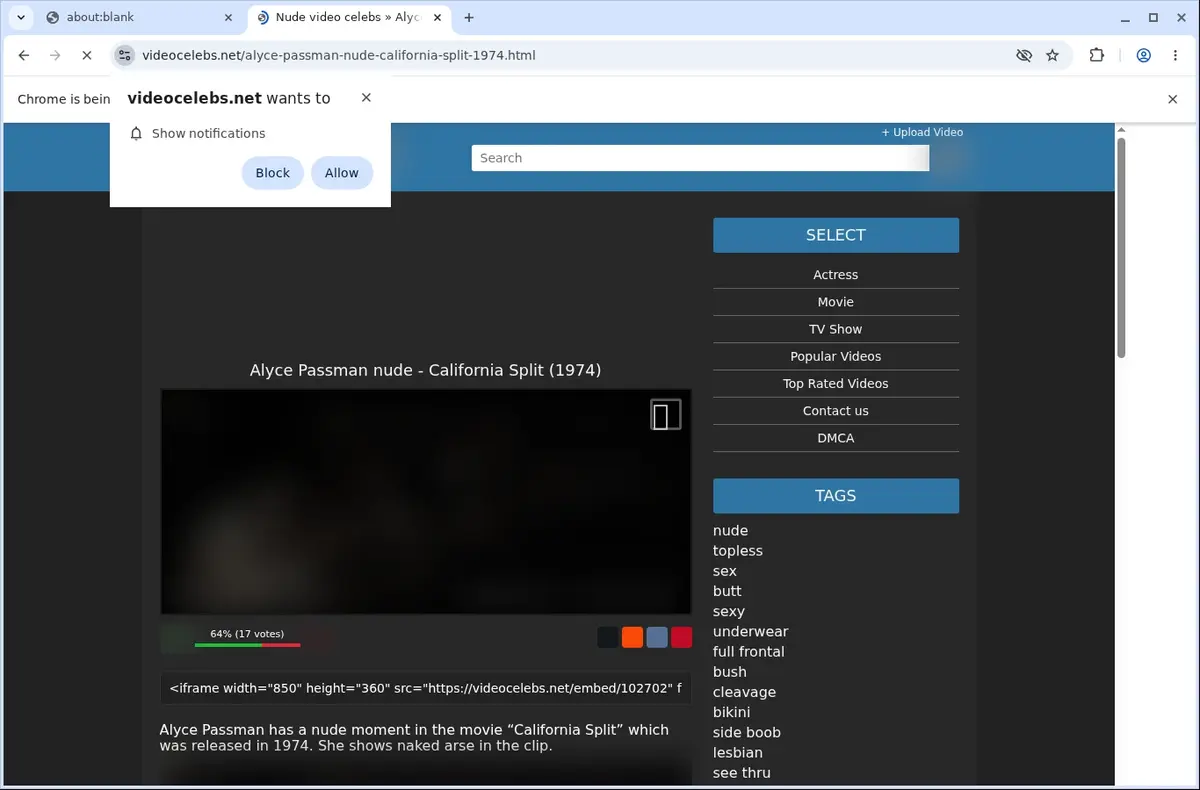The height and width of the screenshot is (790, 1200).
Task: Click the page title 'California Split (1974)'
Action: tap(515, 370)
